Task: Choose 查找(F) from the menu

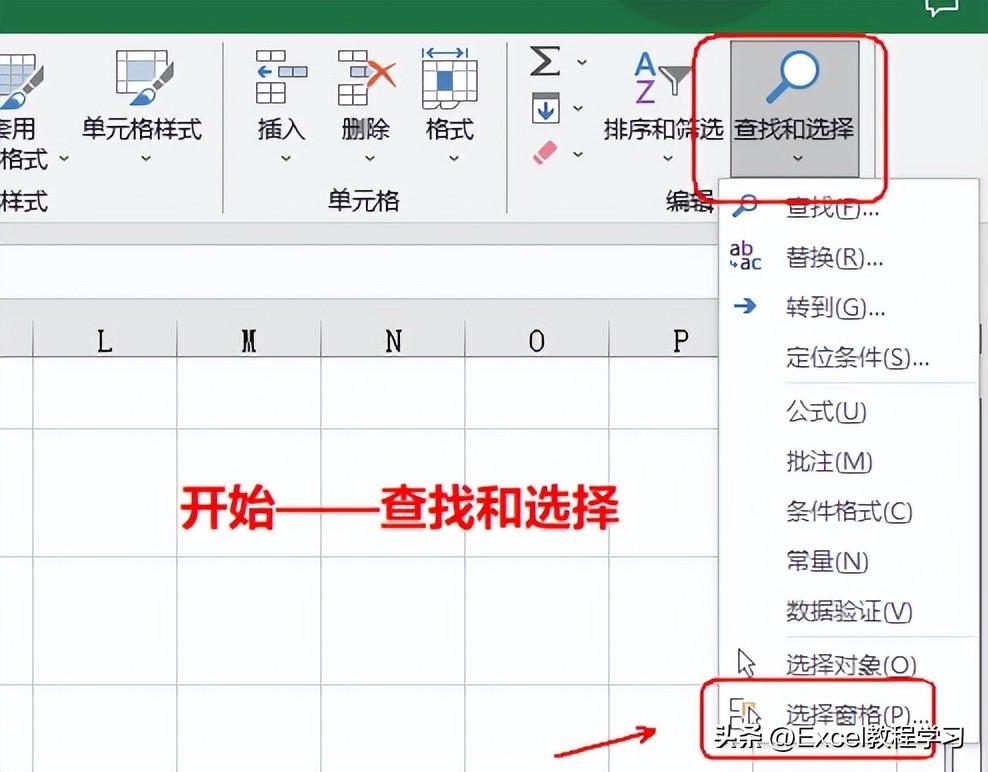Action: coord(848,207)
